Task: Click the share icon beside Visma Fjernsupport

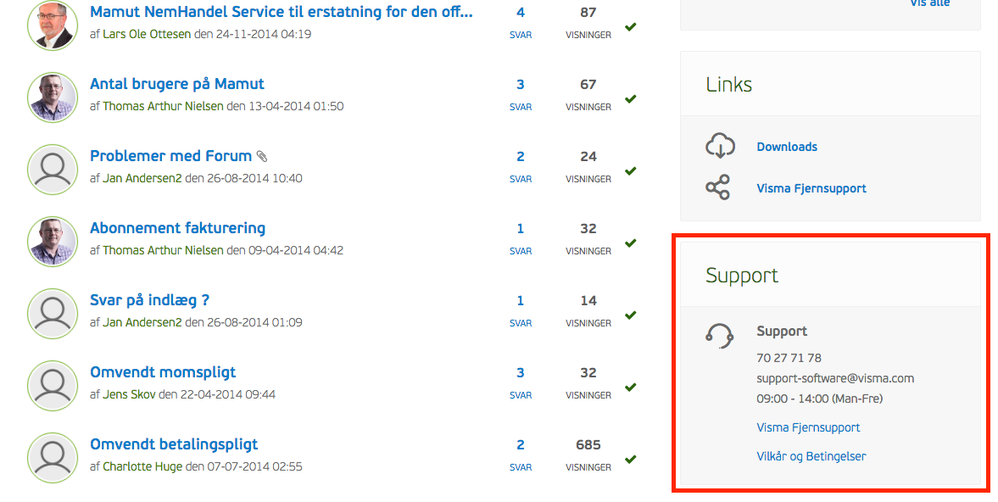Action: (718, 188)
